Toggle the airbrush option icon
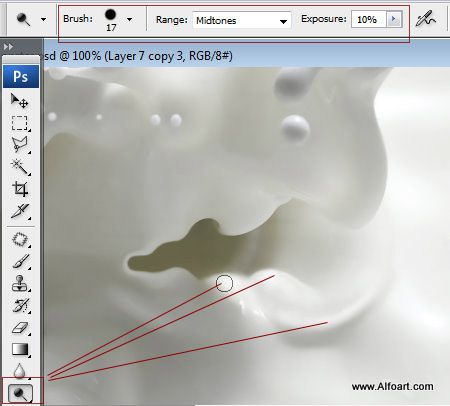450x406 pixels. coord(425,19)
